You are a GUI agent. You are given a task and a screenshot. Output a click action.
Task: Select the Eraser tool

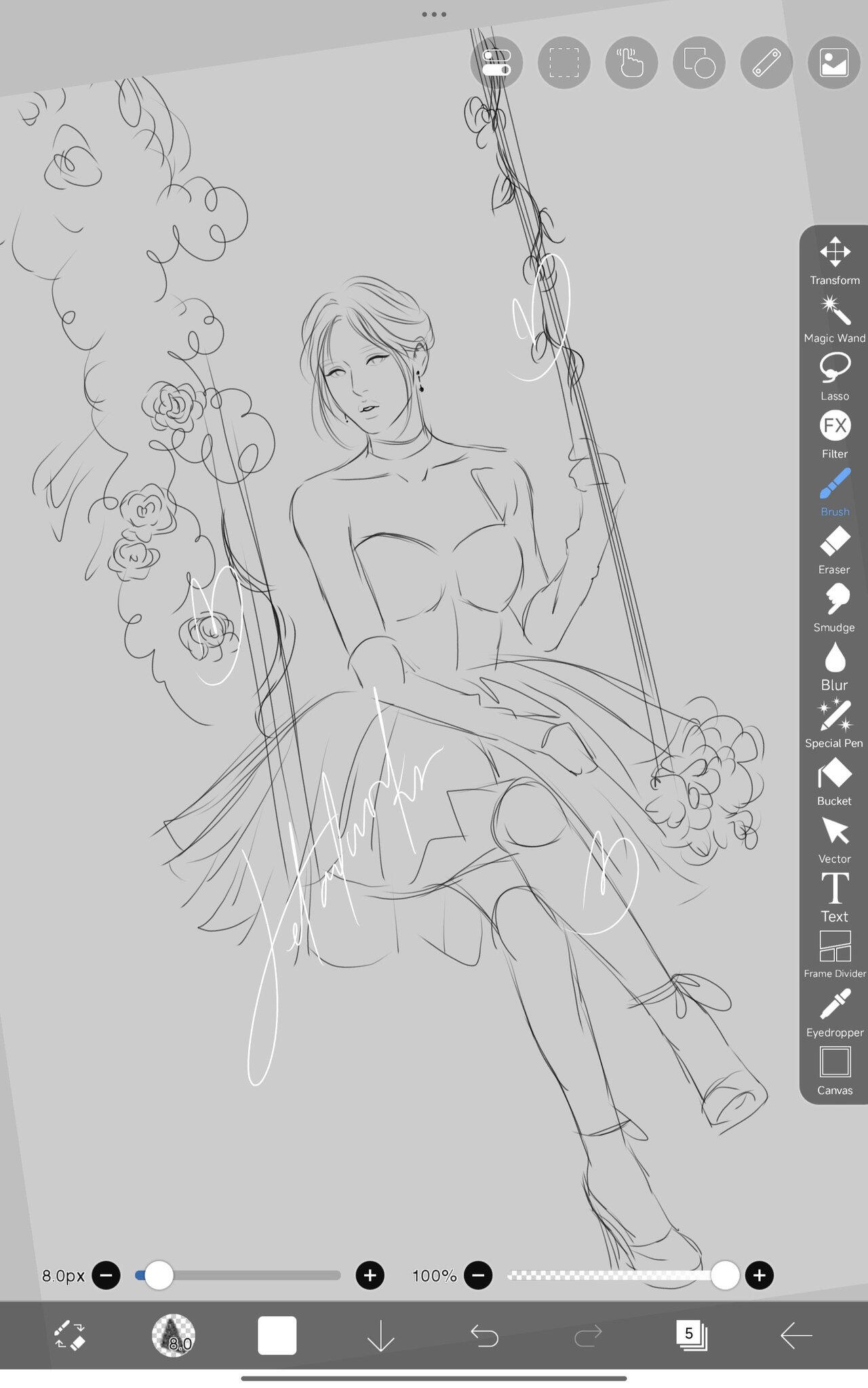coord(834,551)
